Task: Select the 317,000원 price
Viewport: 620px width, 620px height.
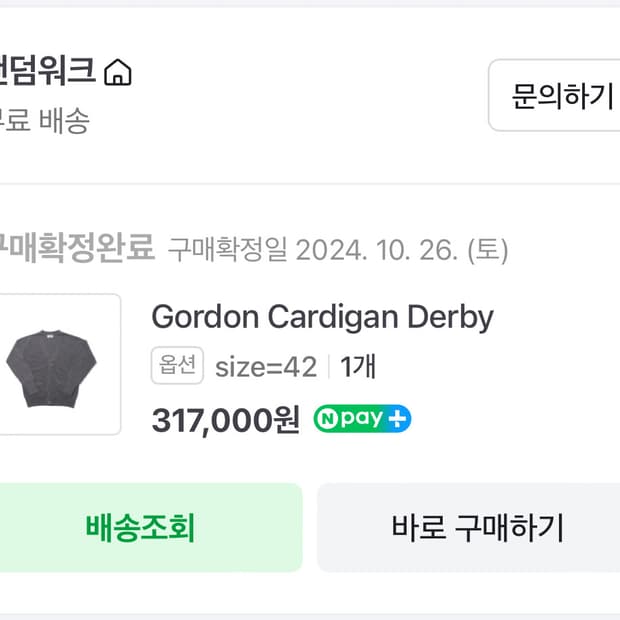Action: [225, 420]
